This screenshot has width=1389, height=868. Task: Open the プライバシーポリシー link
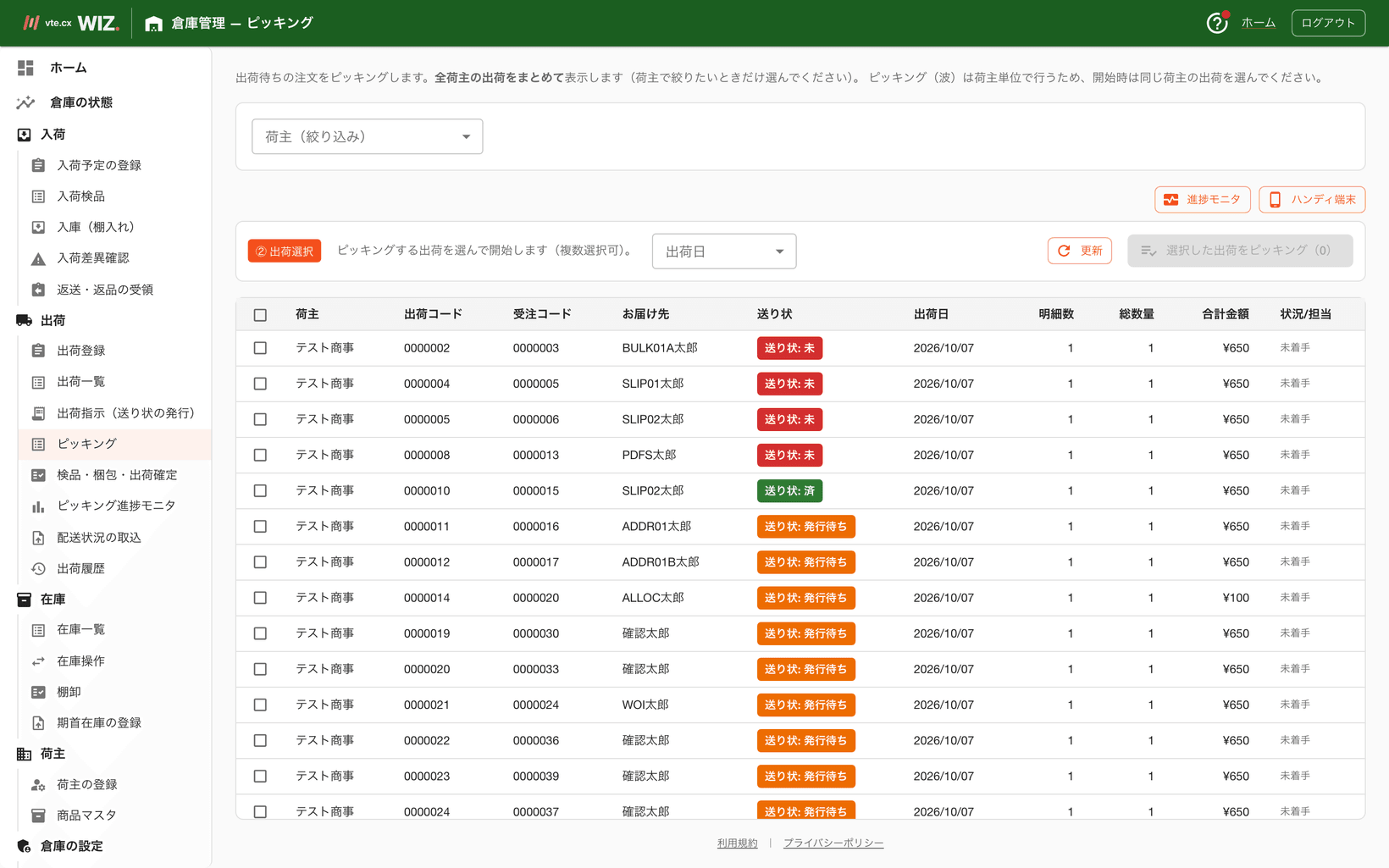pos(833,843)
